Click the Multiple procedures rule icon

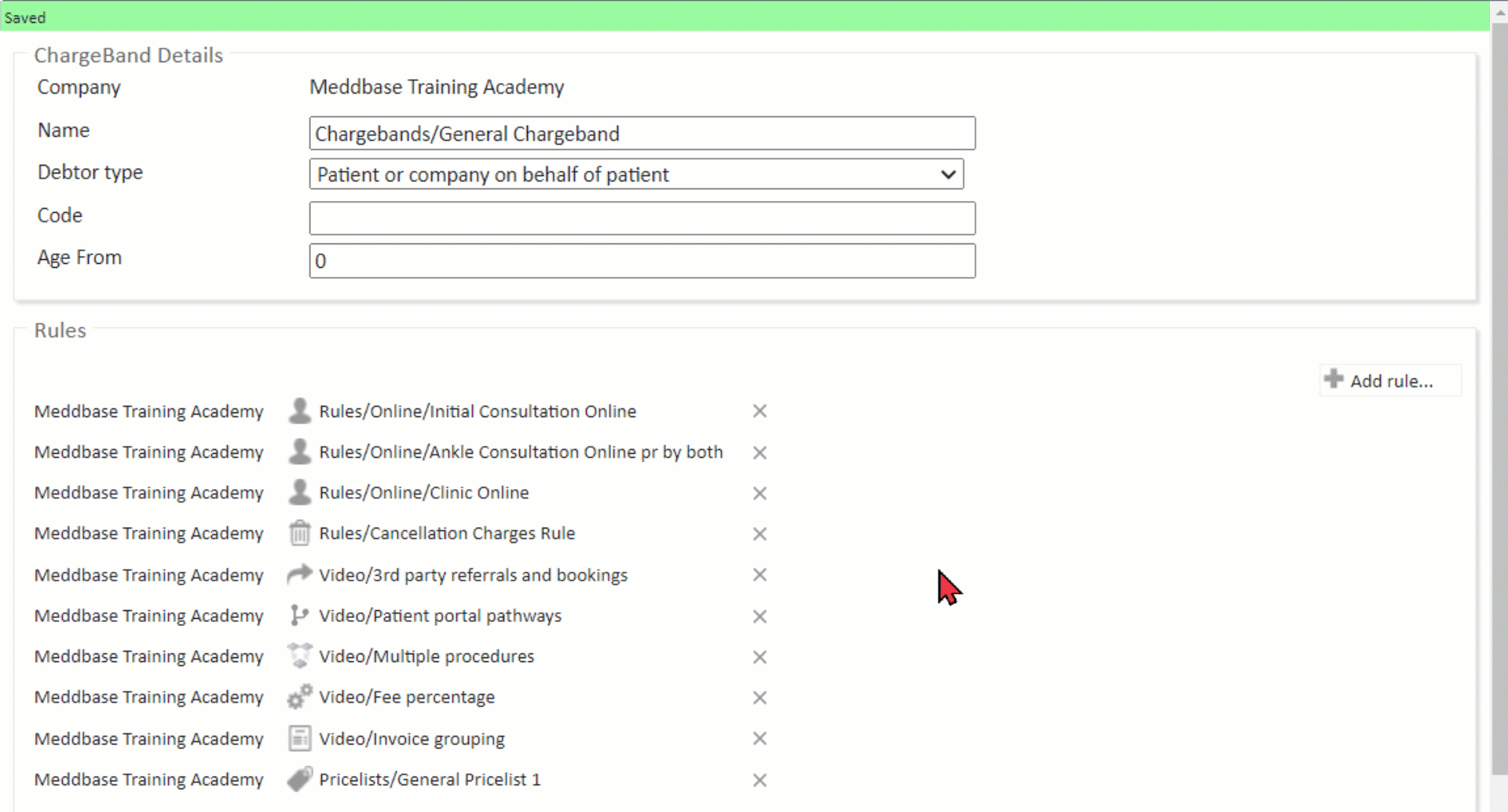(x=299, y=657)
